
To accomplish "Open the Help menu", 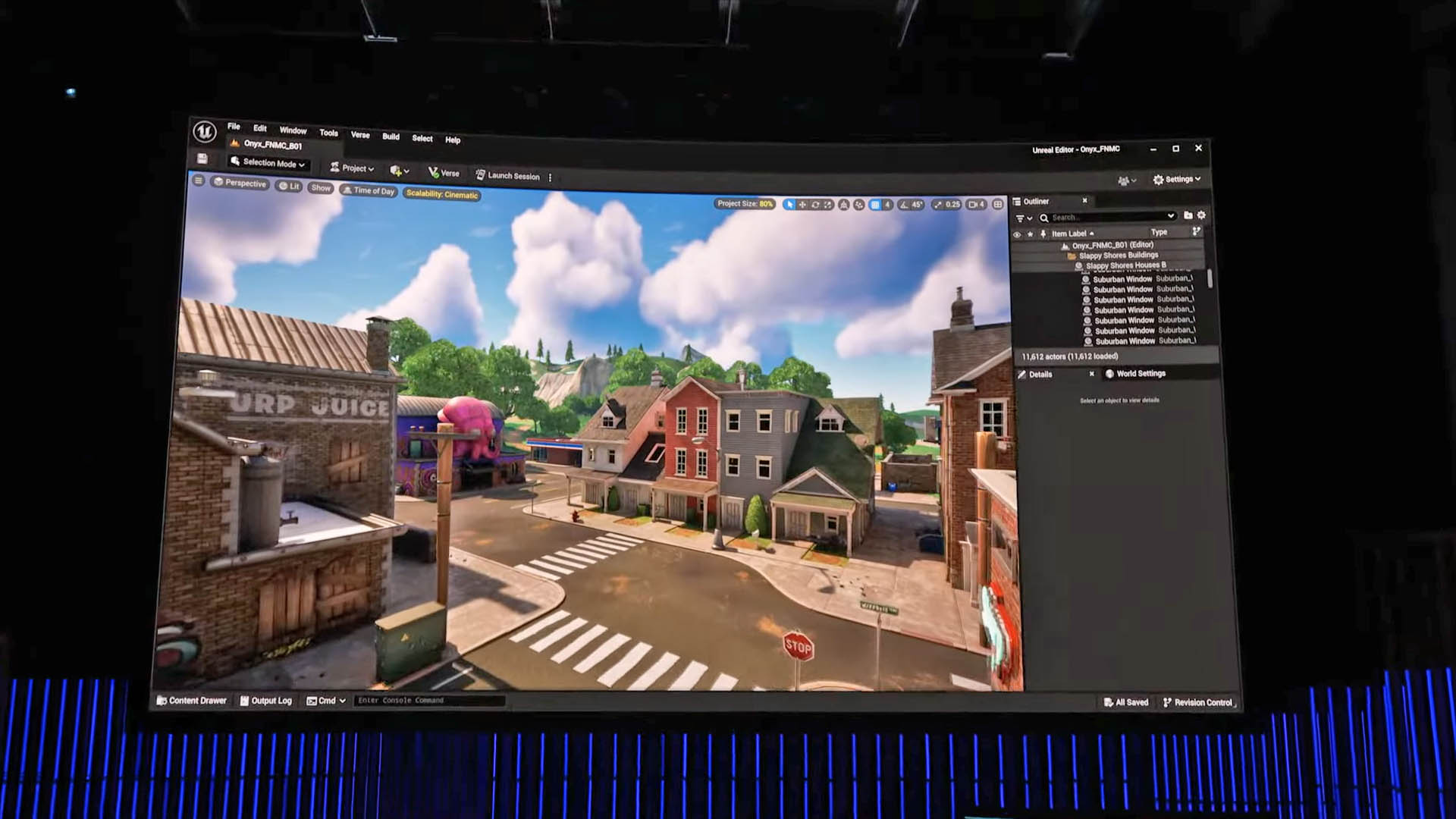I will (453, 140).
